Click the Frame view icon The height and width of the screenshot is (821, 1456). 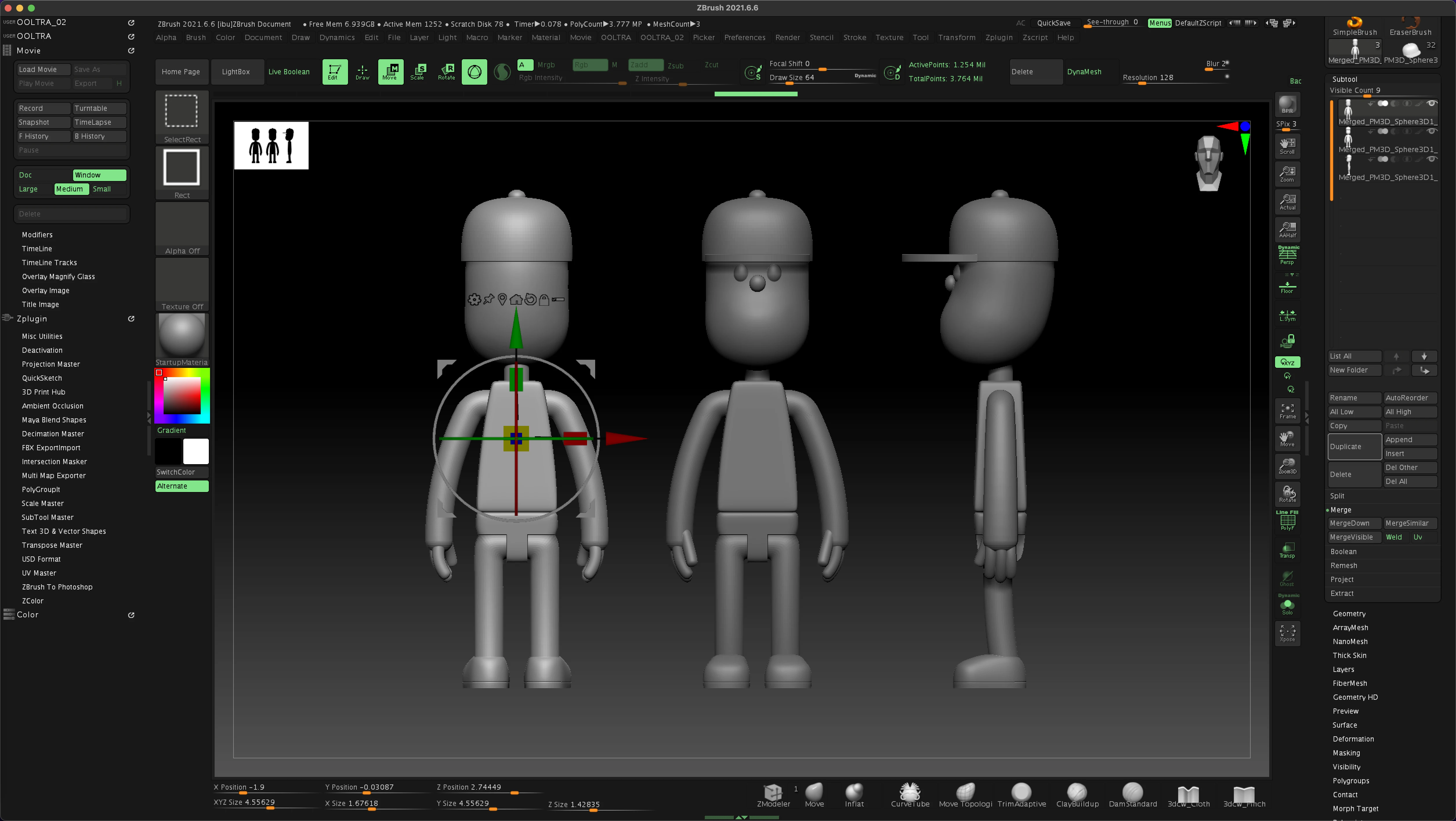point(1287,410)
